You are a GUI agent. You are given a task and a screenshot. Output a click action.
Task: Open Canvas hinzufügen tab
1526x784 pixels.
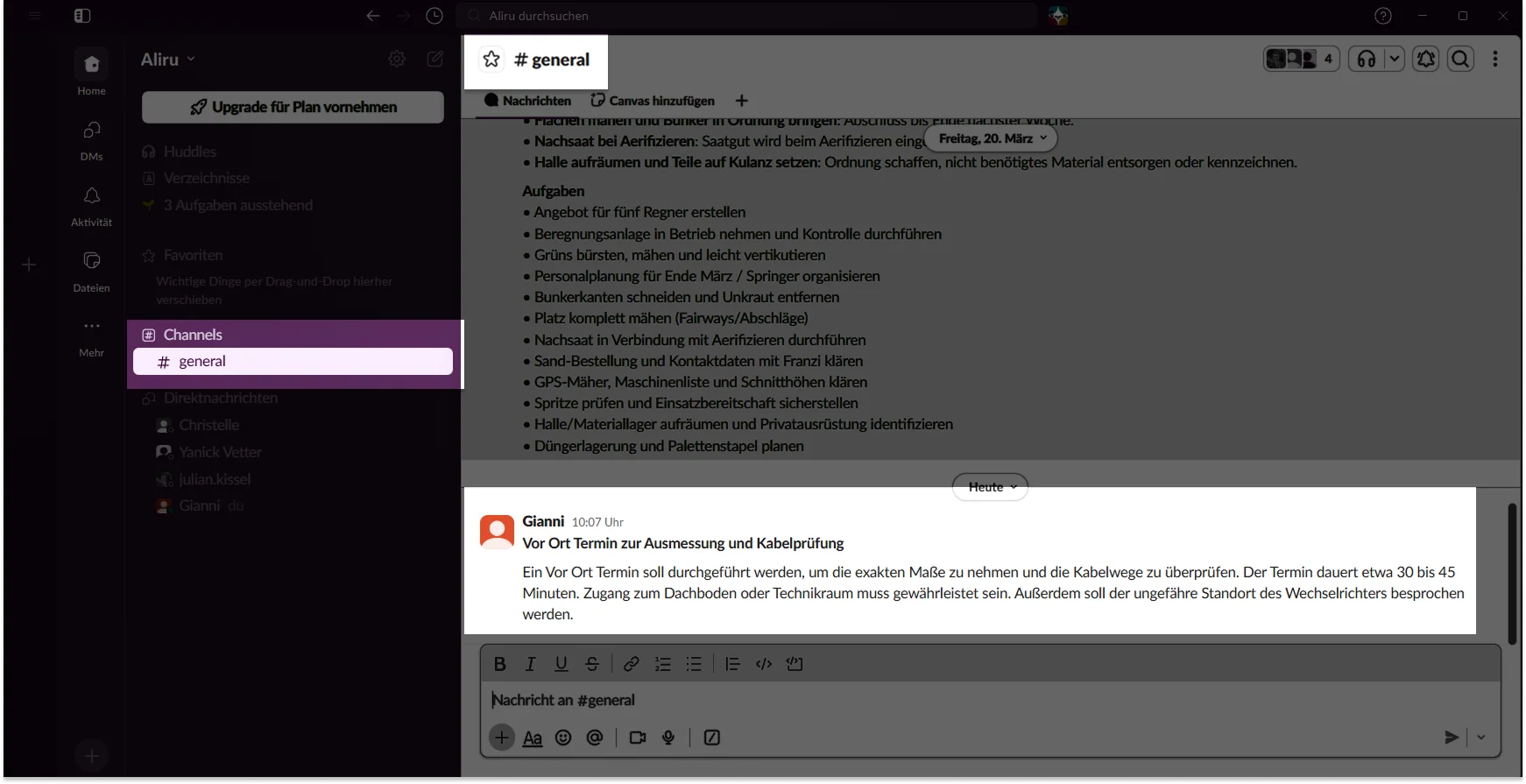(653, 101)
